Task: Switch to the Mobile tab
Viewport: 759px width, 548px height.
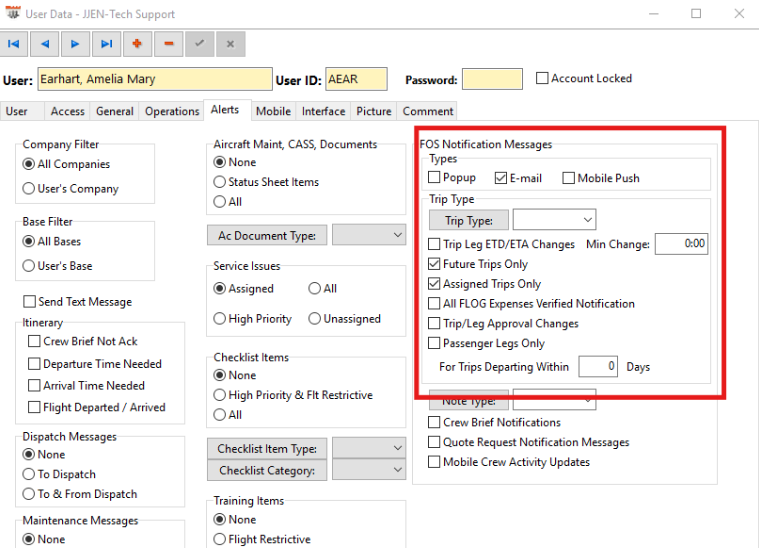Action: (x=273, y=111)
